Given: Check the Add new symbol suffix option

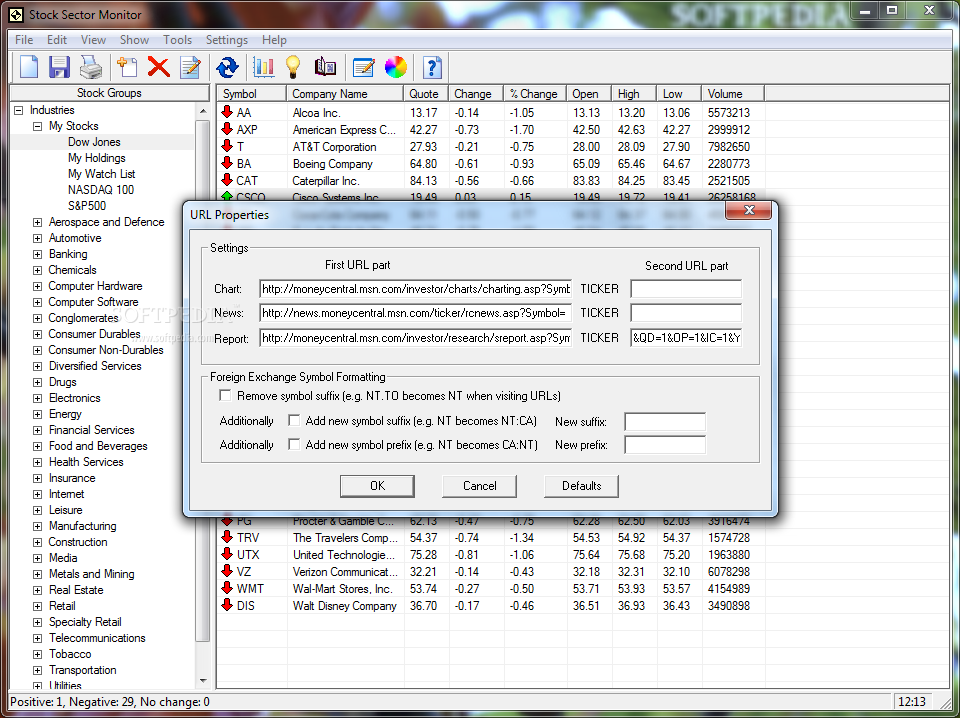Looking at the screenshot, I should tap(294, 421).
